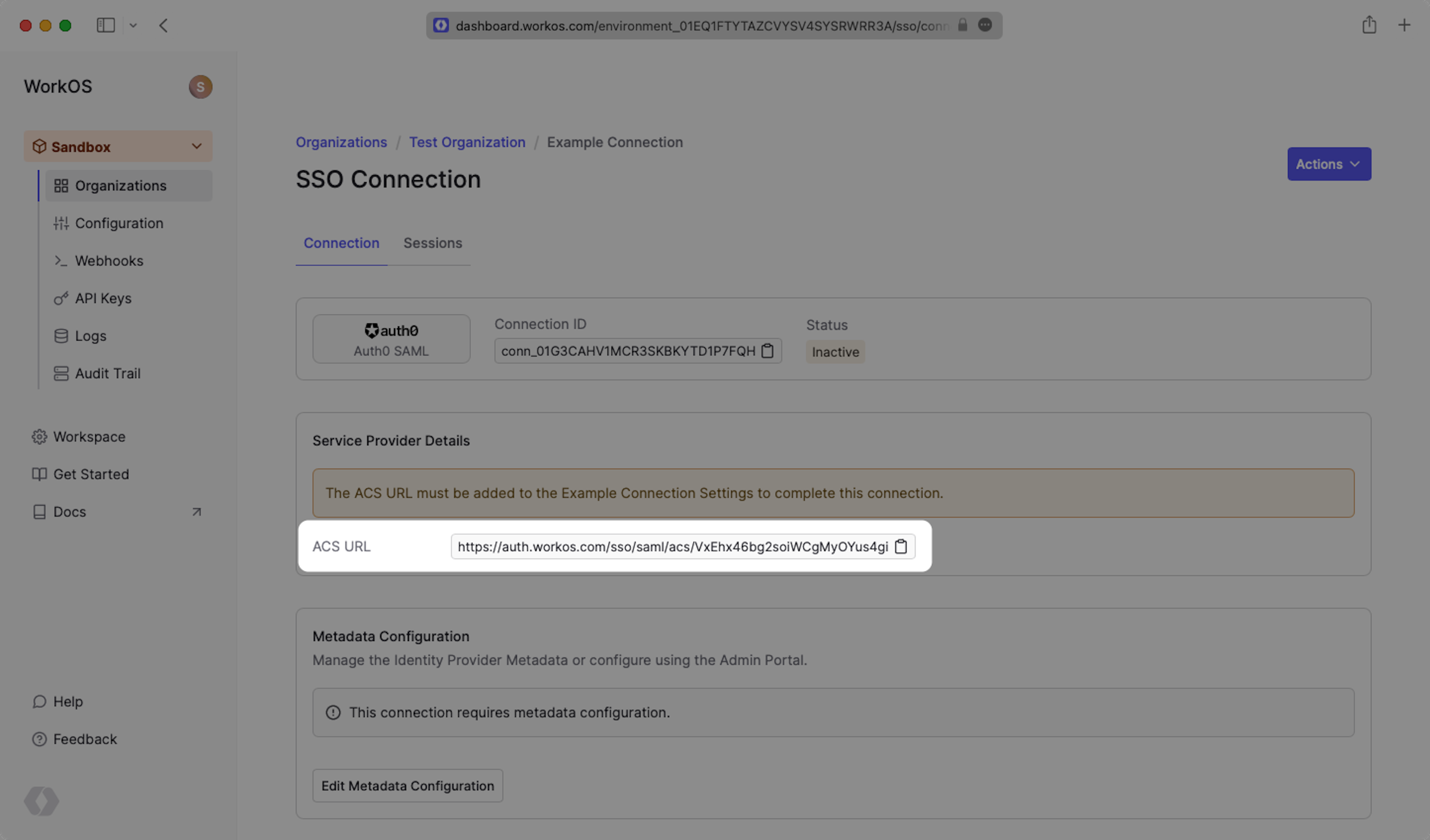Click Edit Metadata Configuration button
This screenshot has height=840, width=1430.
click(407, 786)
